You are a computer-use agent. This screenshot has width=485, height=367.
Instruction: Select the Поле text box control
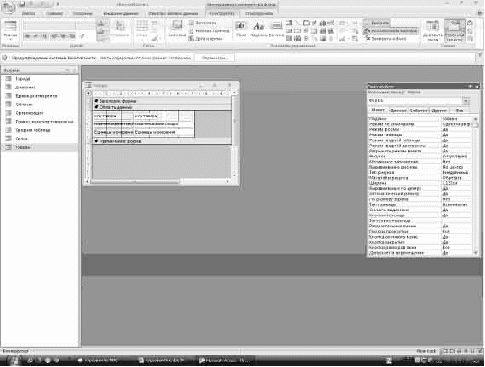coord(241,29)
